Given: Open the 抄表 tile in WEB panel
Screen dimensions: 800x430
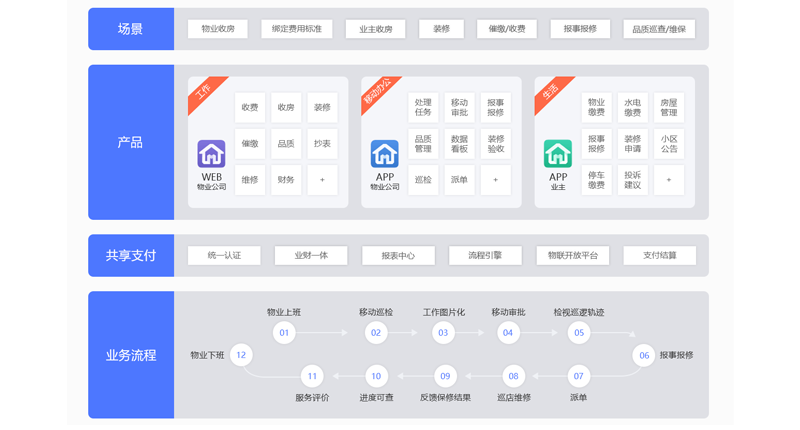Looking at the screenshot, I should click(x=322, y=143).
